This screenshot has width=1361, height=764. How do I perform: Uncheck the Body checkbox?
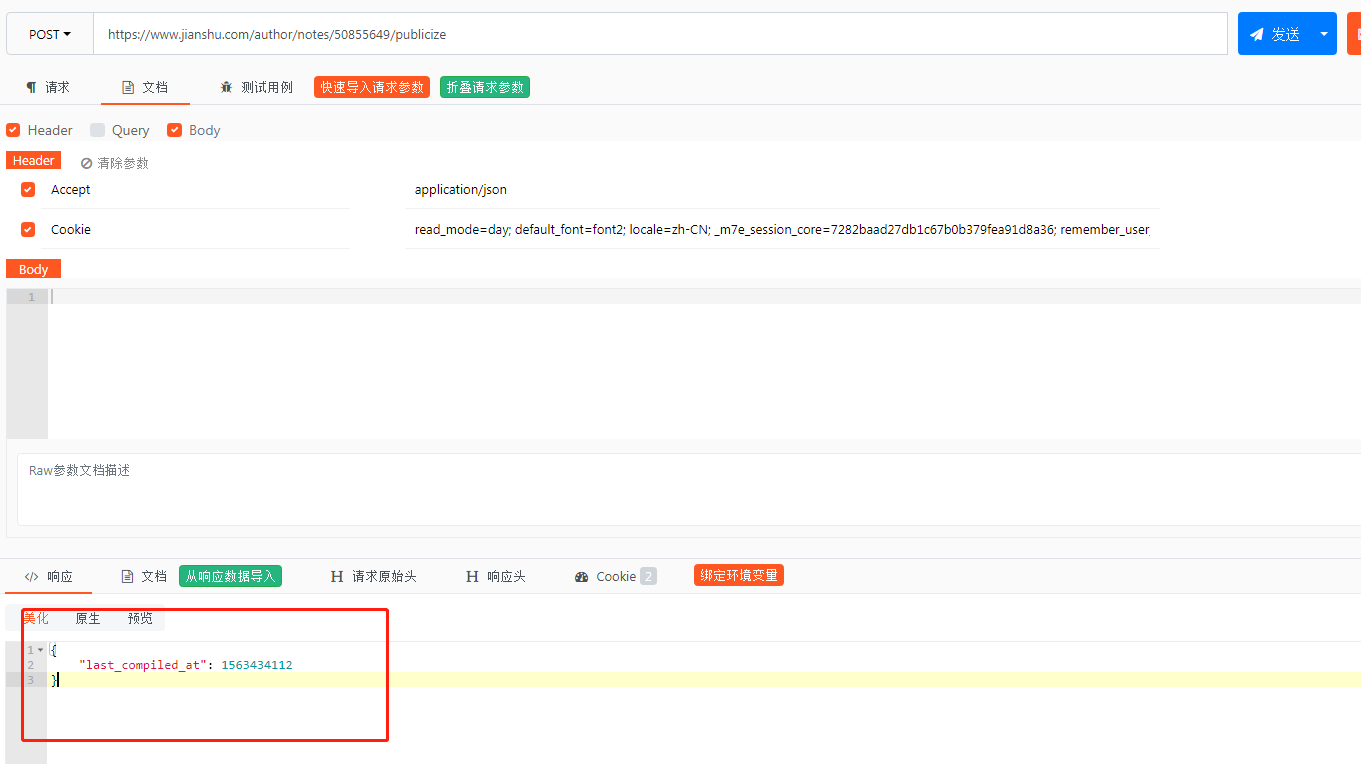[x=175, y=130]
